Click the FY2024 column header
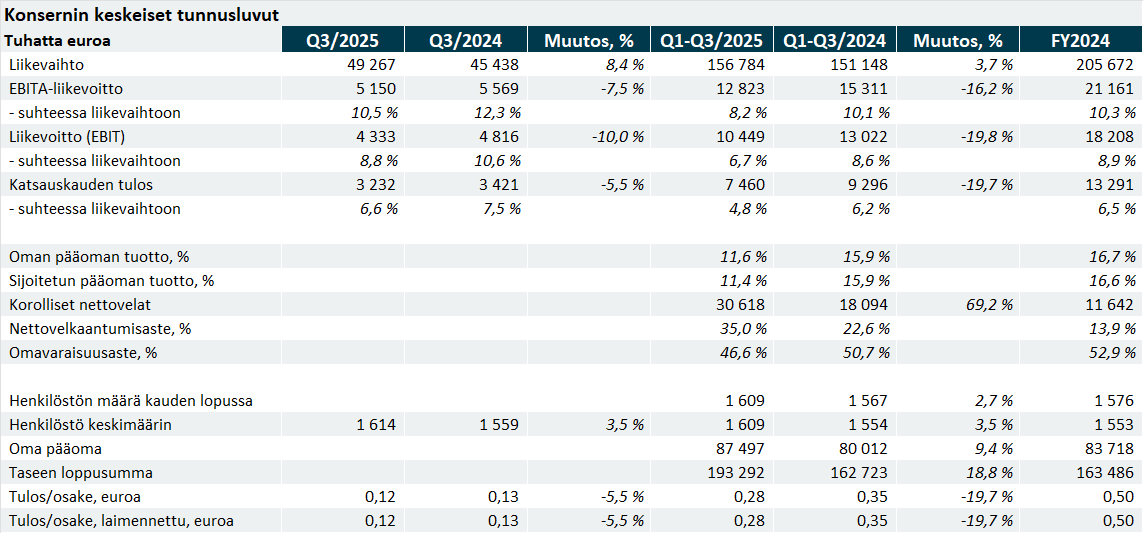Image resolution: width=1143 pixels, height=533 pixels. 1080,40
